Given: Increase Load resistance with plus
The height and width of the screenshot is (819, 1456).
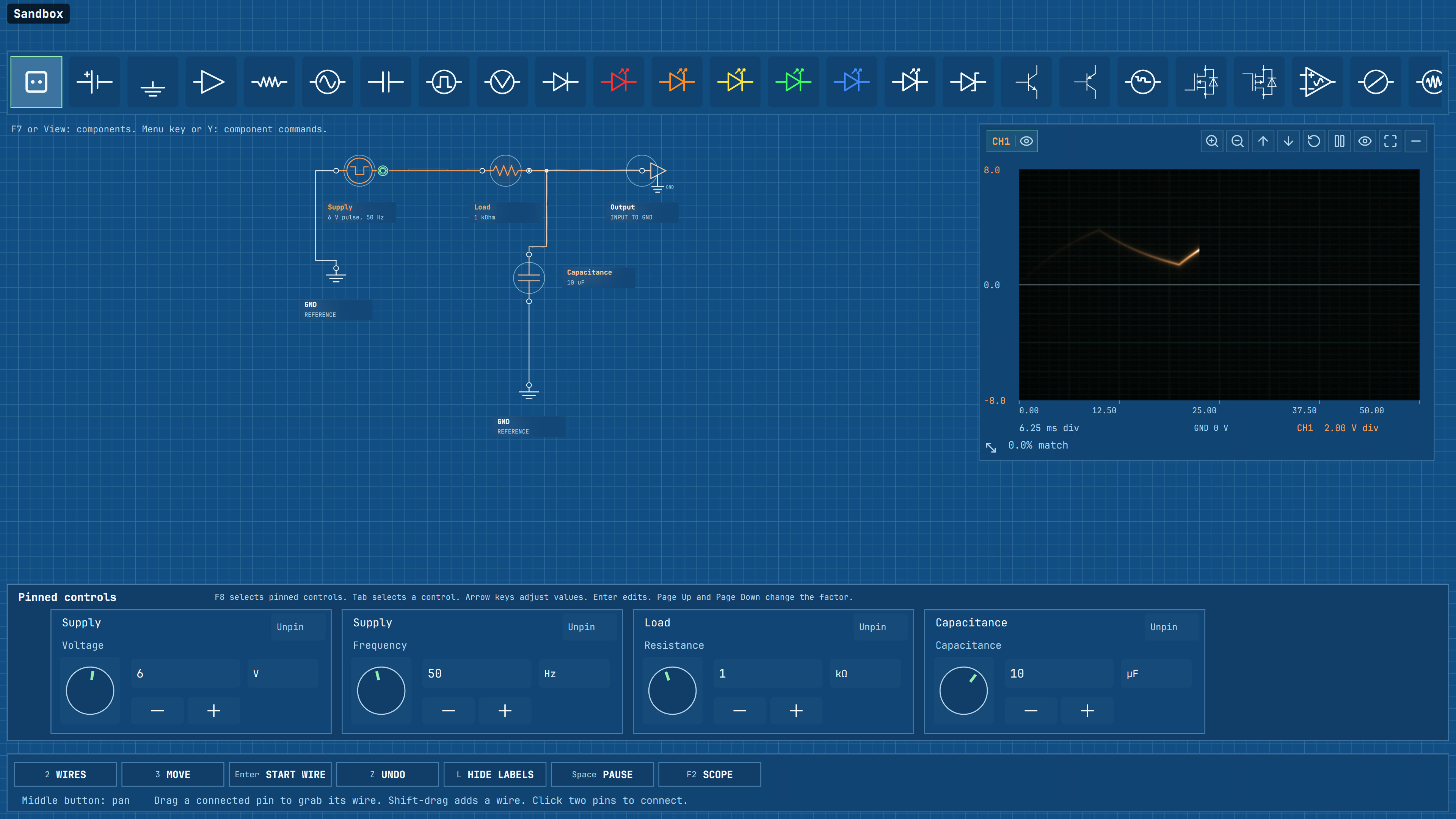Looking at the screenshot, I should tap(796, 711).
